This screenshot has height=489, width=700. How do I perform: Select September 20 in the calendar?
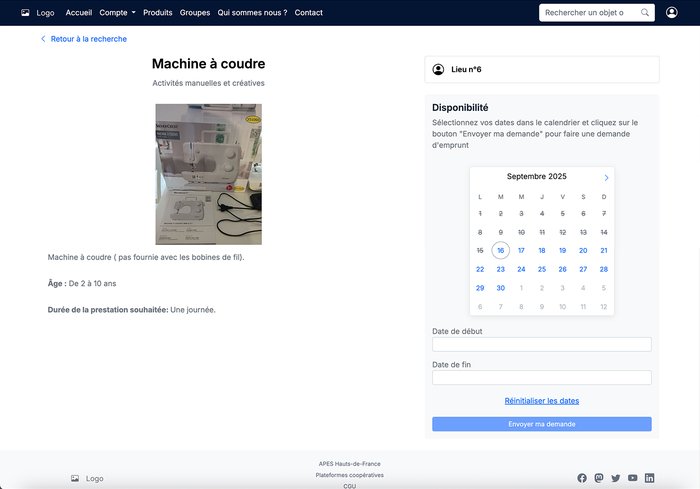coord(583,251)
